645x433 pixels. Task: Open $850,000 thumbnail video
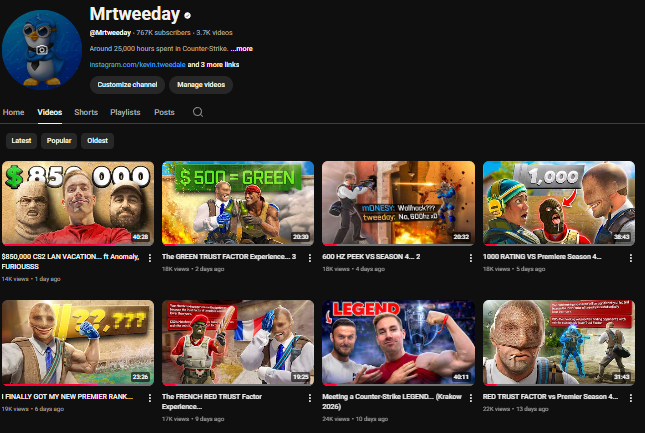[x=78, y=203]
